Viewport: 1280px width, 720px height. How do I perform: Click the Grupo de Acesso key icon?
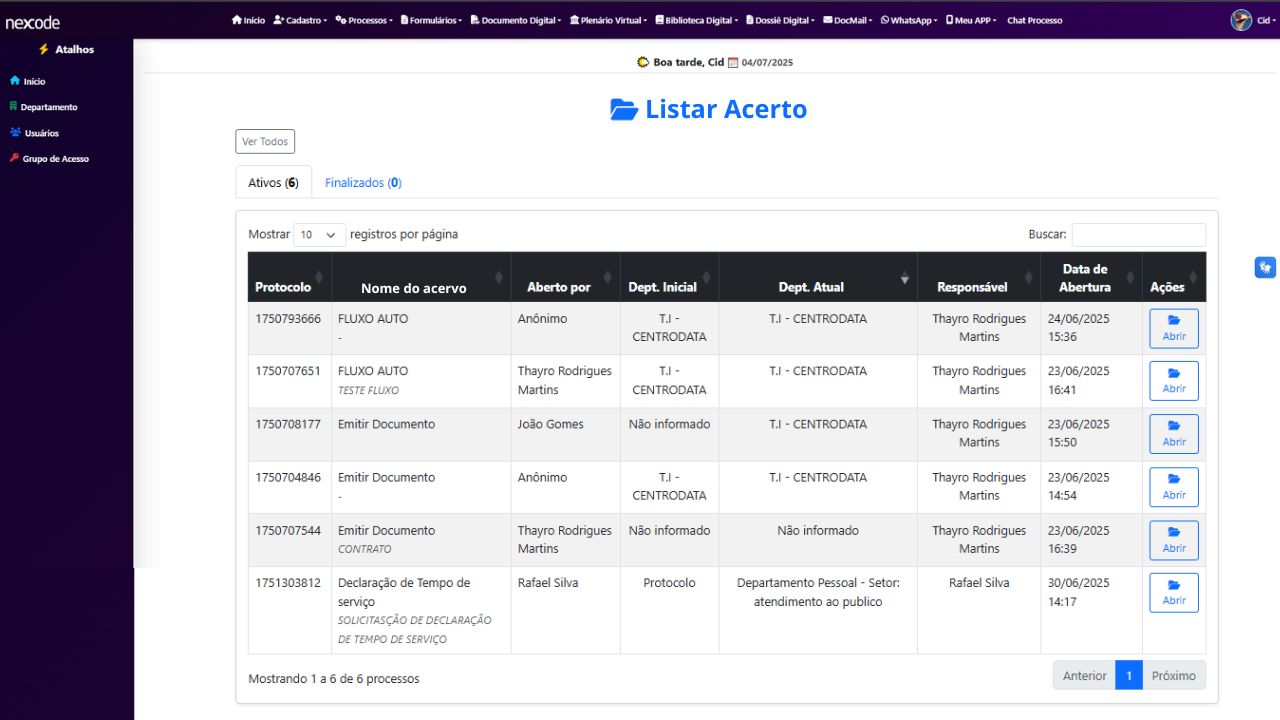(x=14, y=159)
